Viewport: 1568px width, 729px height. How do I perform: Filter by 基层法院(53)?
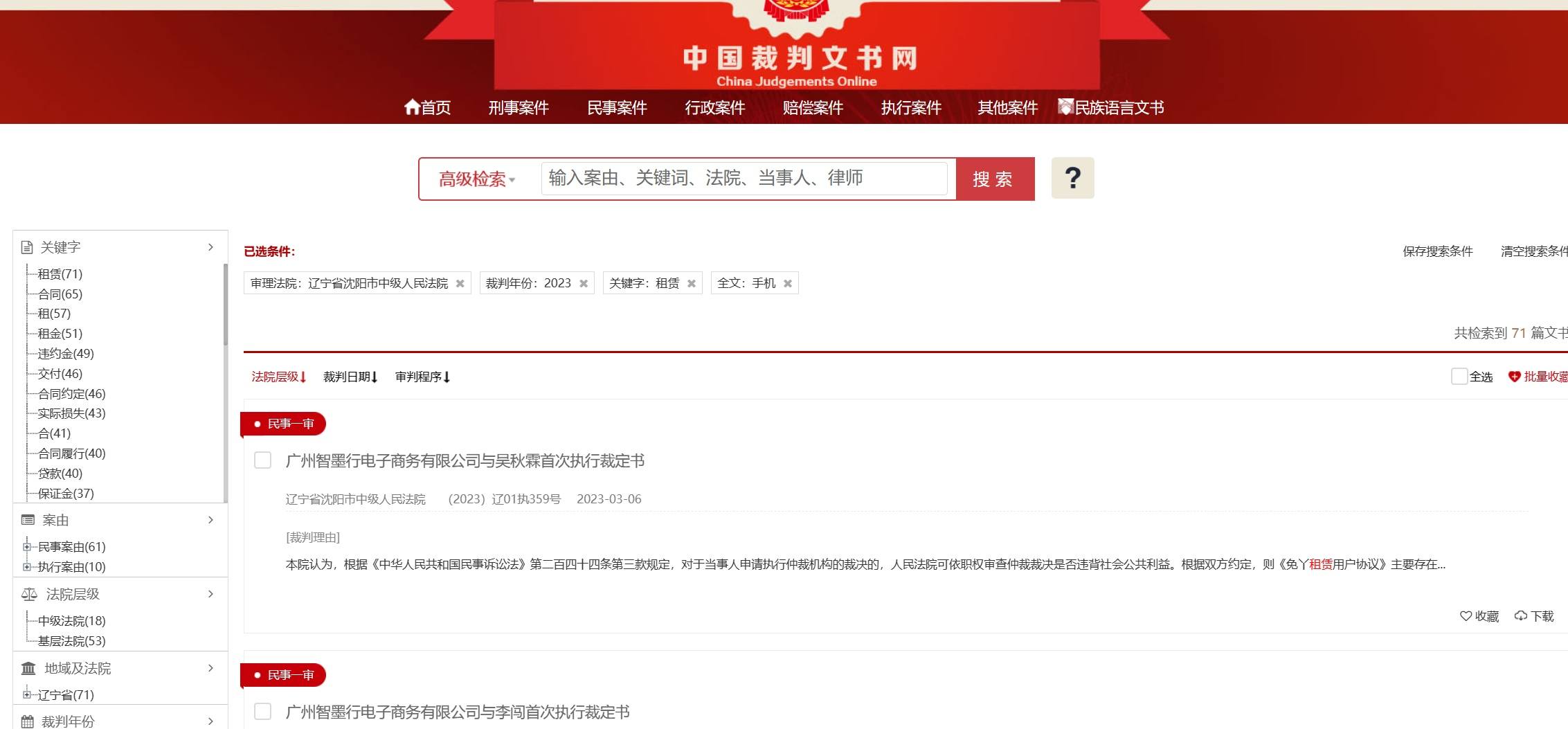pos(72,641)
